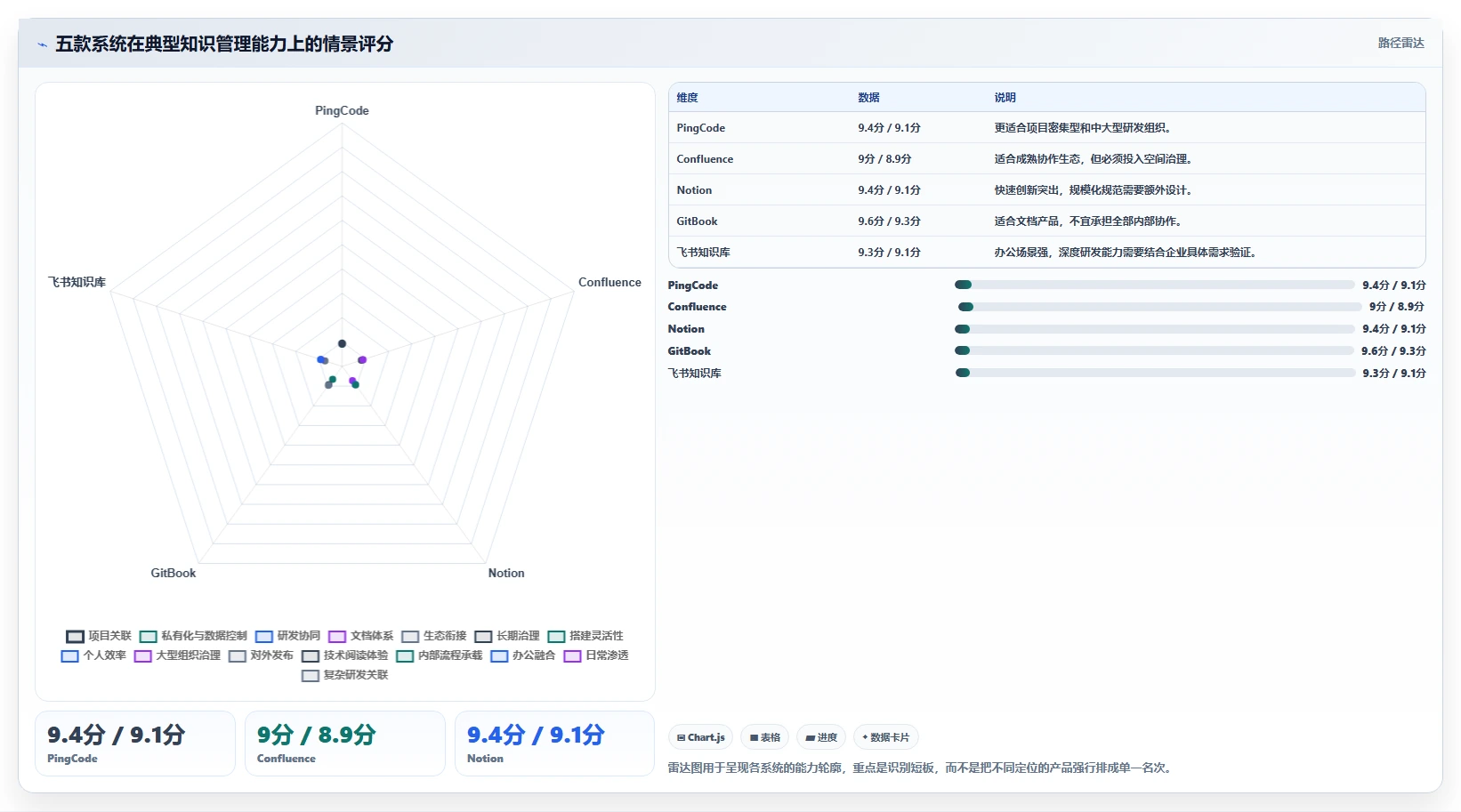Click the 飞书知识库 progress bar
The width and height of the screenshot is (1461, 812).
click(1155, 374)
